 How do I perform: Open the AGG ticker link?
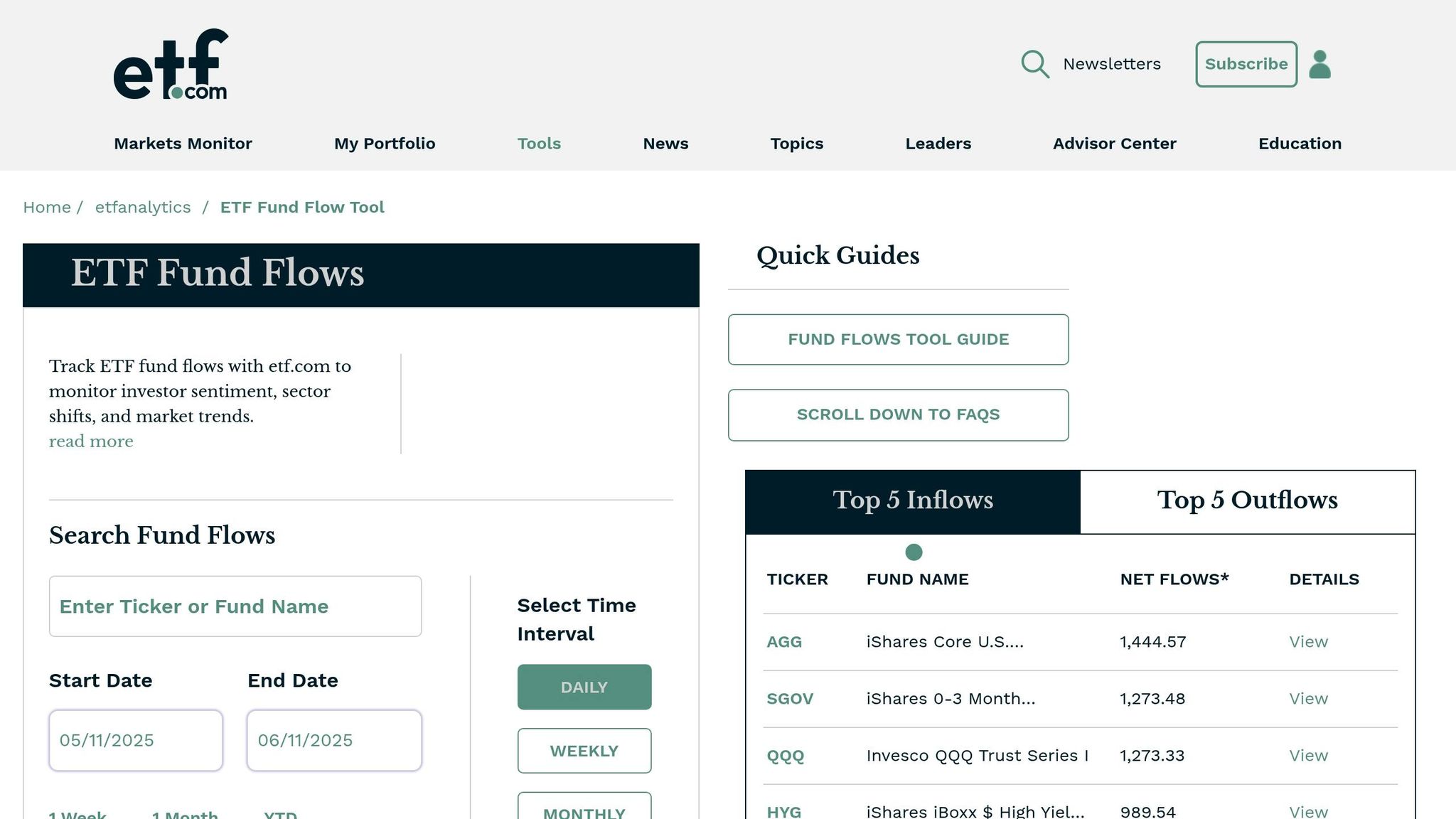[784, 642]
